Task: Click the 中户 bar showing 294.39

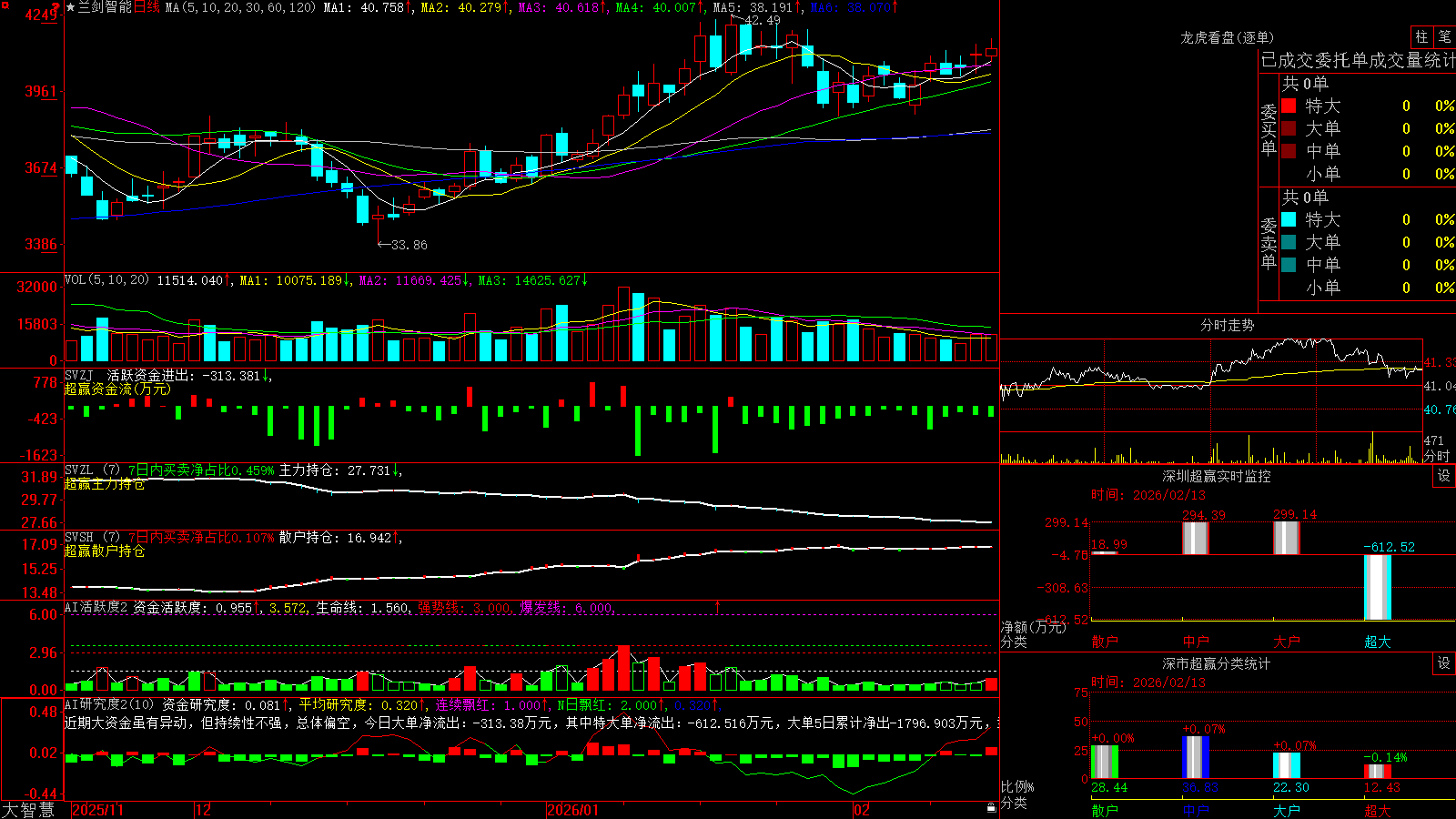Action: tap(1196, 538)
